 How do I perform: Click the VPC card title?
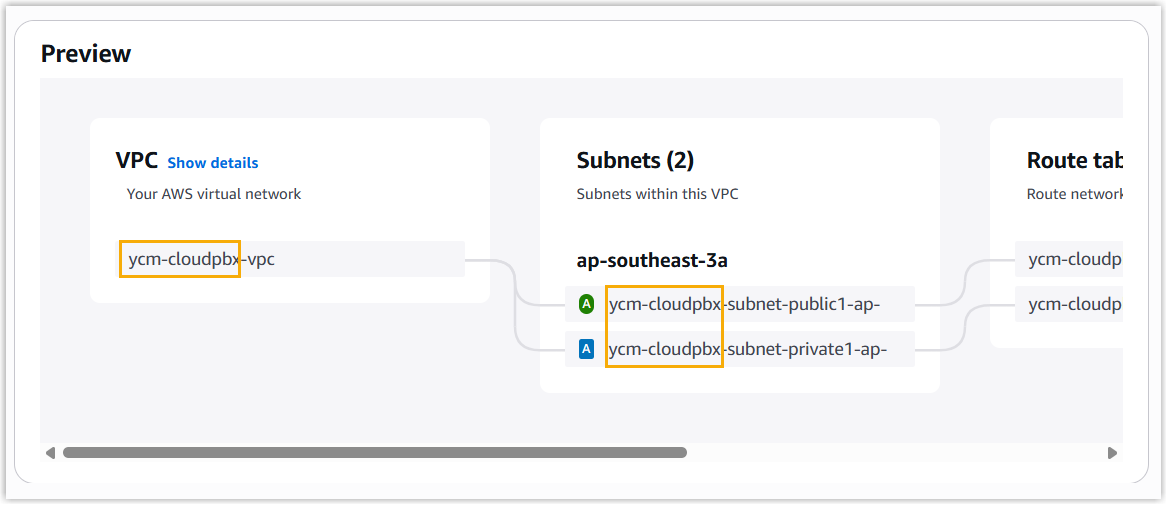137,161
